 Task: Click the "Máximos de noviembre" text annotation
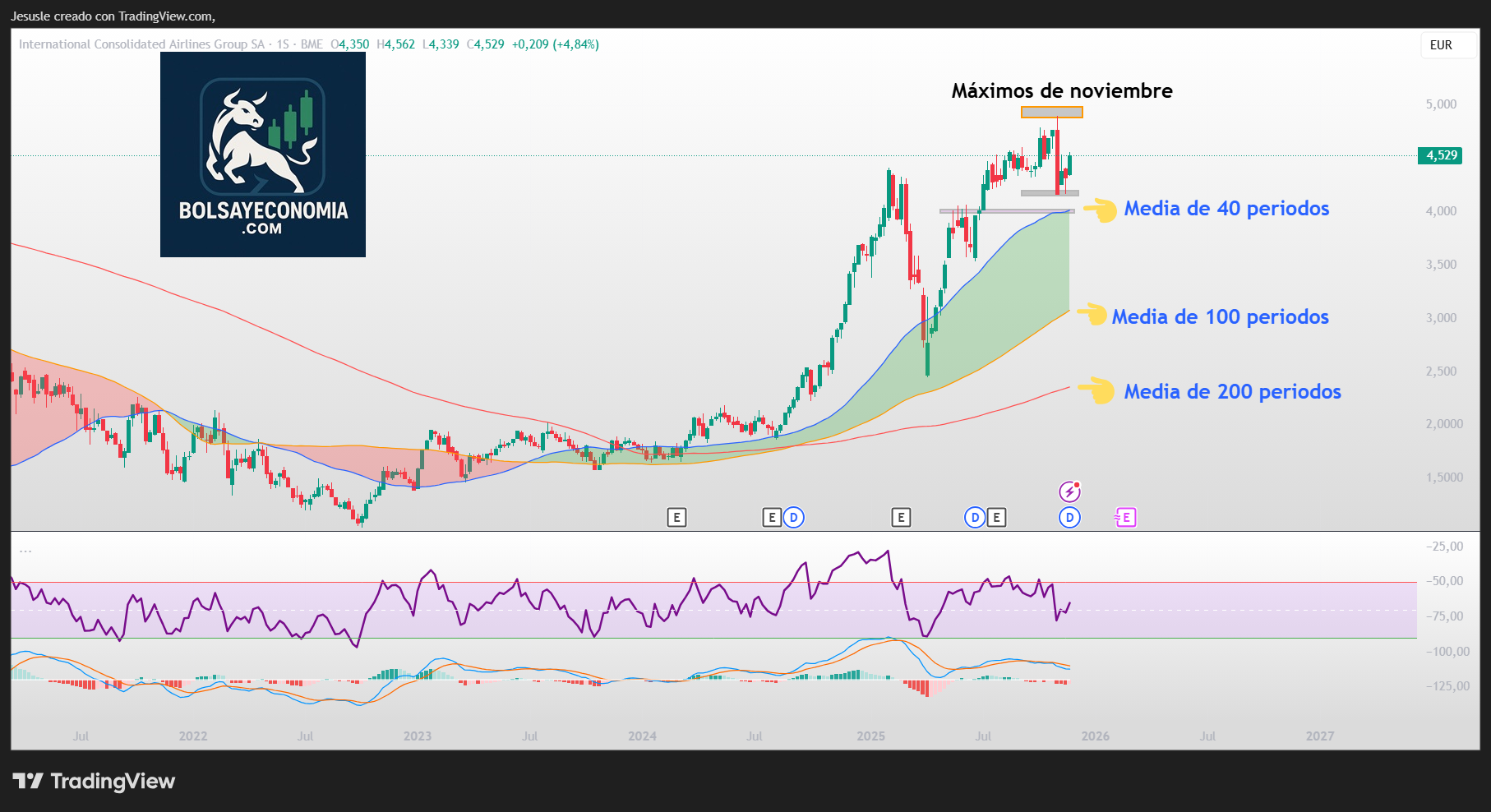[x=1061, y=91]
